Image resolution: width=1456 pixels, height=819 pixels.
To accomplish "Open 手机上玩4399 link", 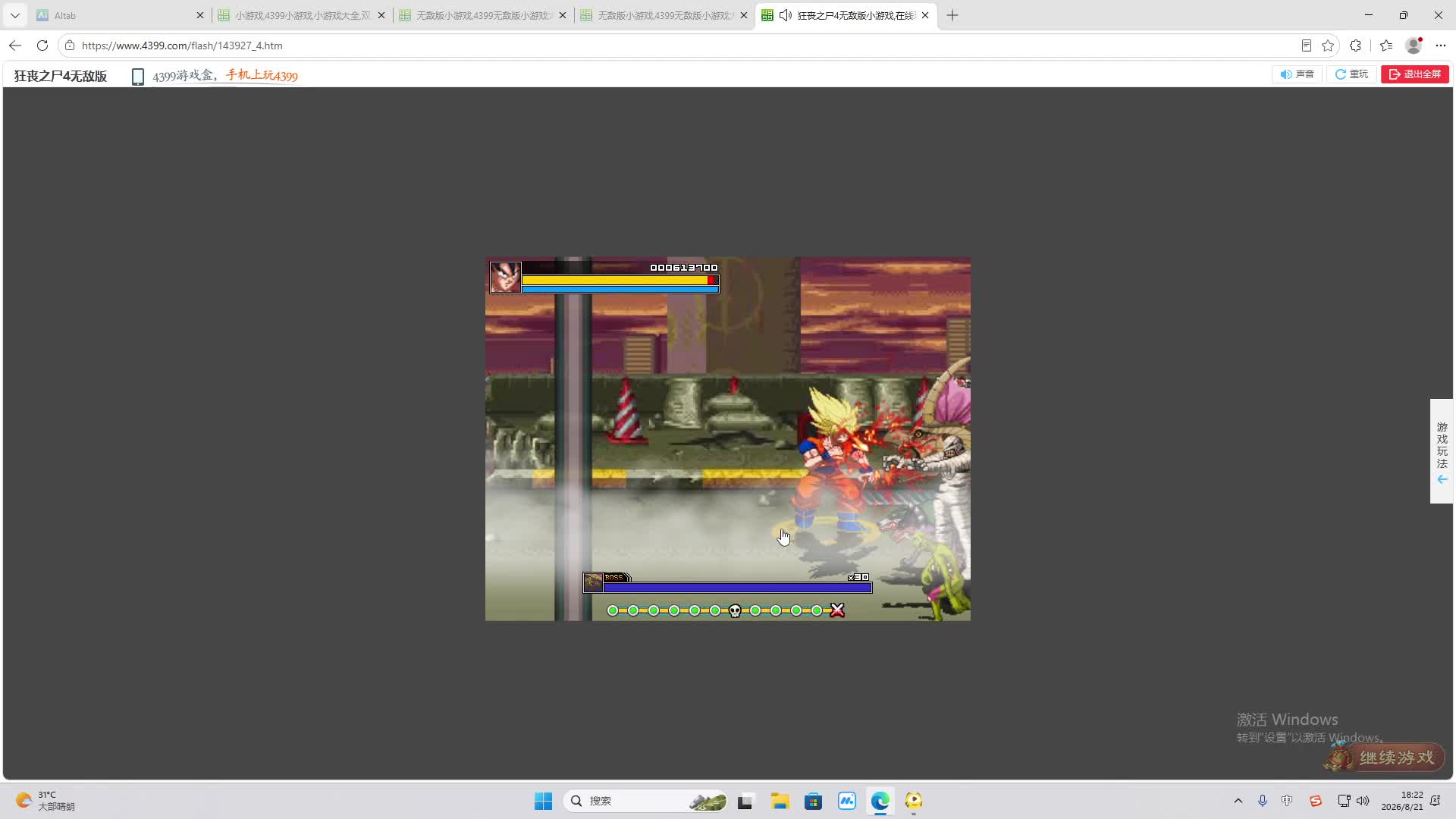I will click(262, 76).
